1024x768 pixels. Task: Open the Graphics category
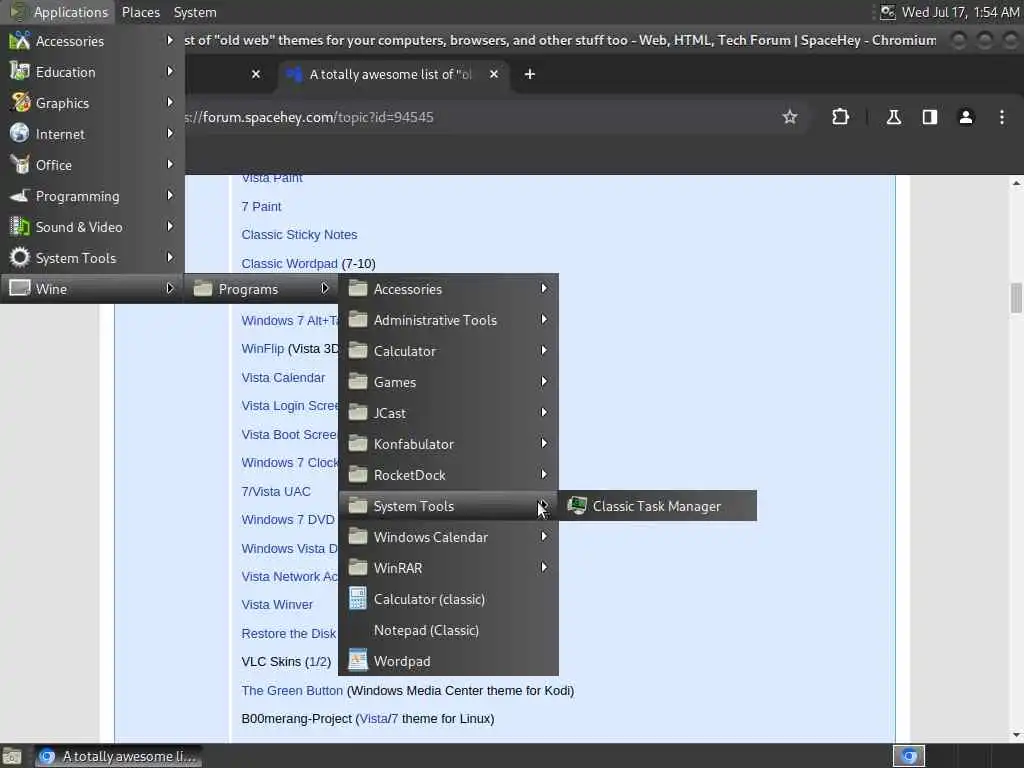(x=92, y=103)
